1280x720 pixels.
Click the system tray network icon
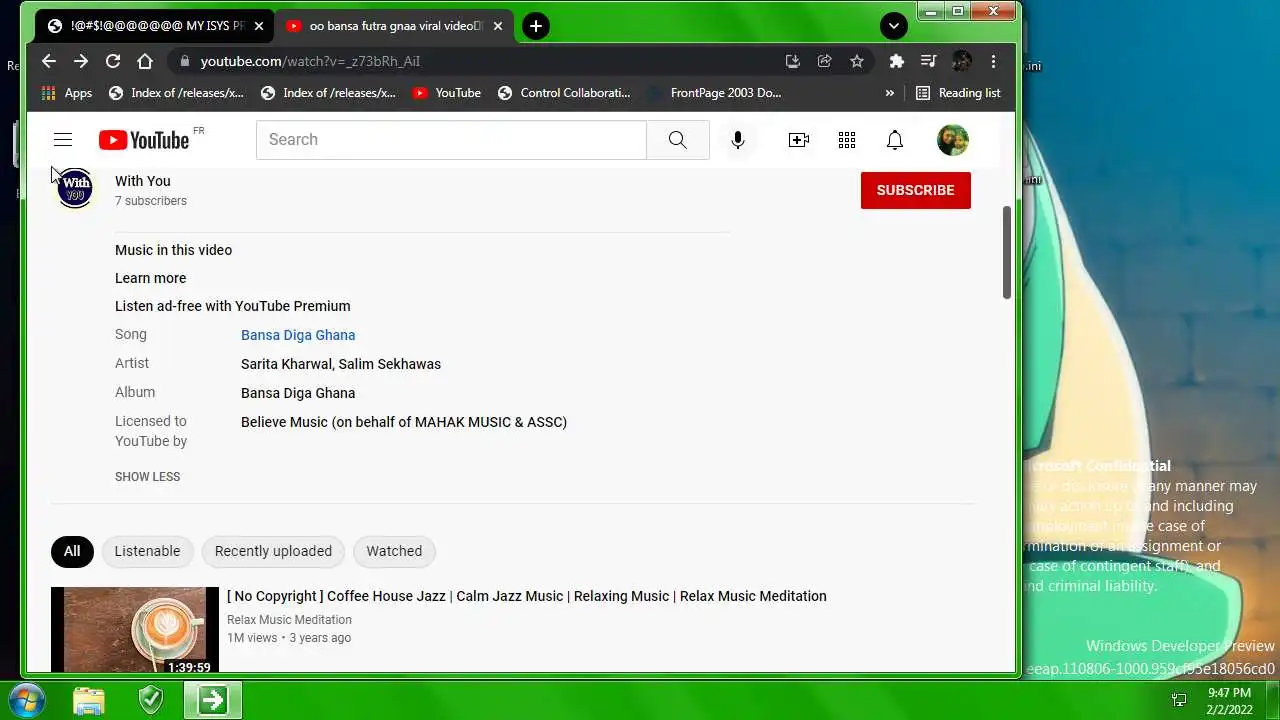[1179, 700]
